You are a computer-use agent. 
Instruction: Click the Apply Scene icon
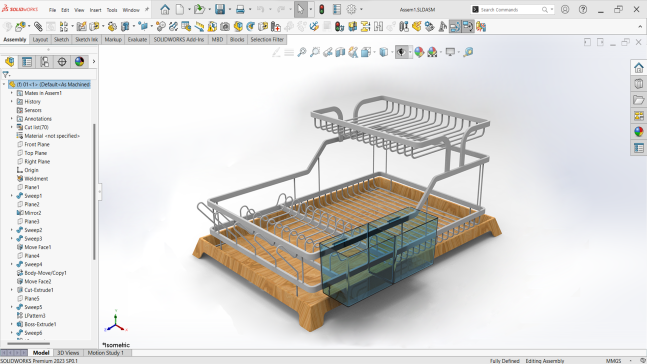pos(432,52)
